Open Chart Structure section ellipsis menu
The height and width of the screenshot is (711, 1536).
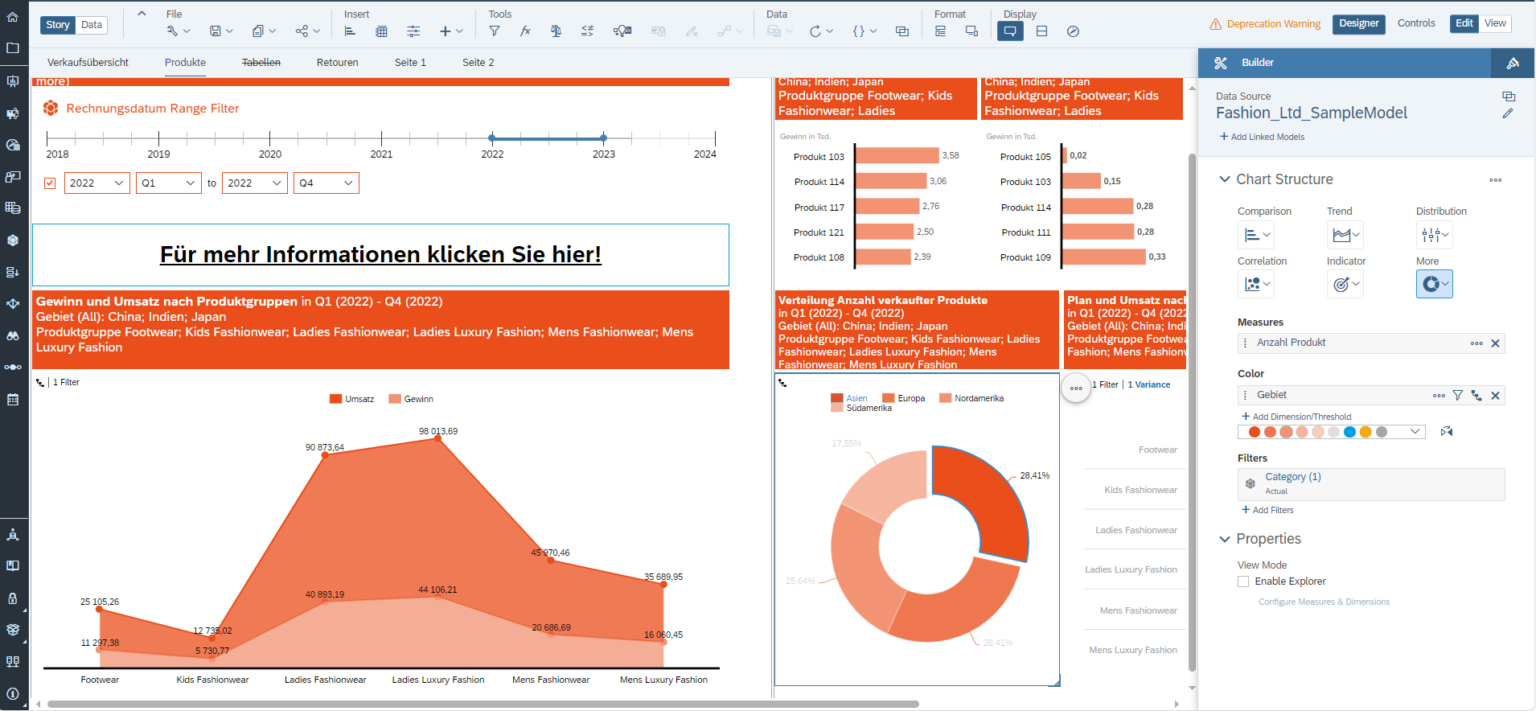(x=1495, y=180)
